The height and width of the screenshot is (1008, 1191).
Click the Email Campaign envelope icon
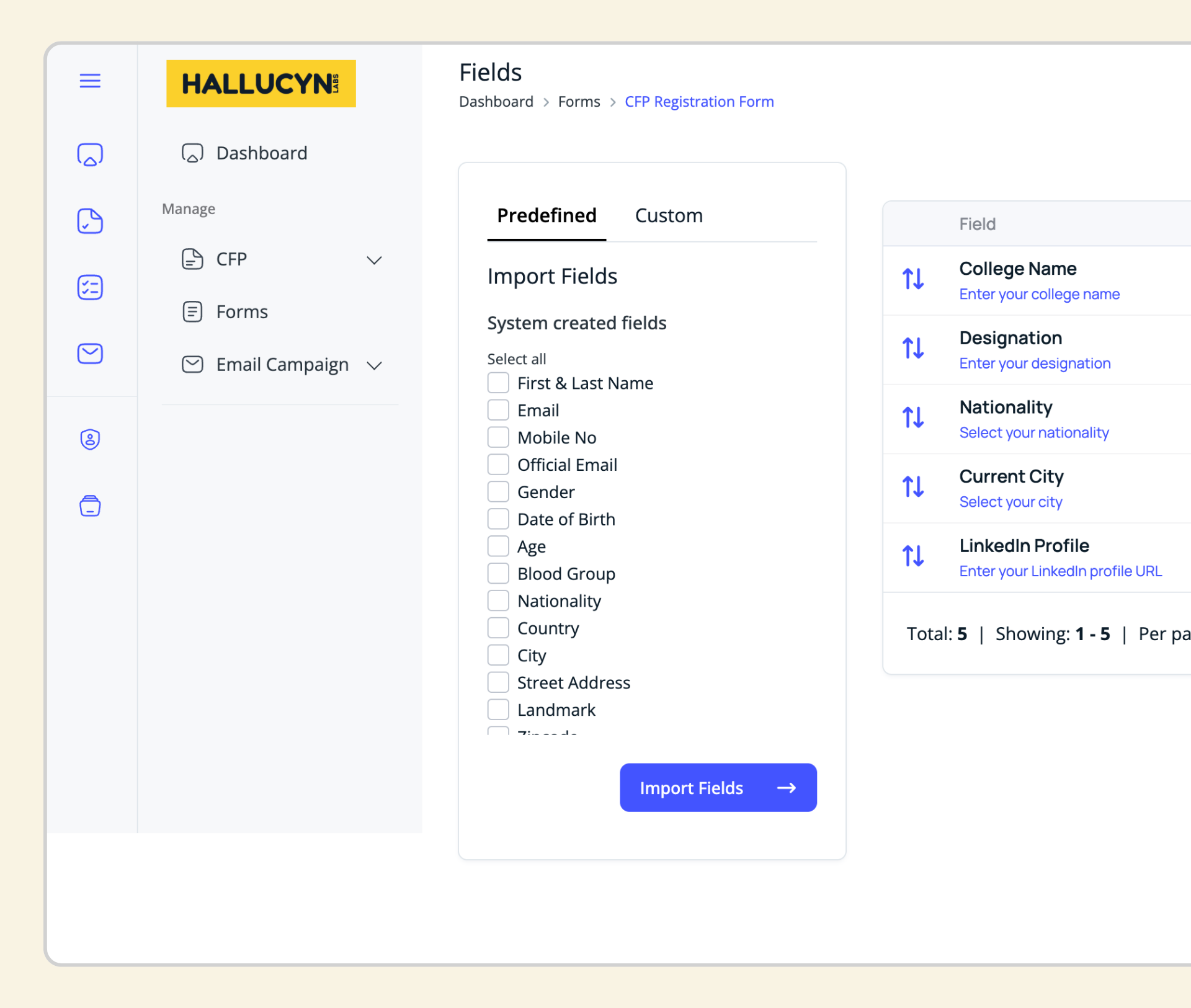[x=90, y=354]
